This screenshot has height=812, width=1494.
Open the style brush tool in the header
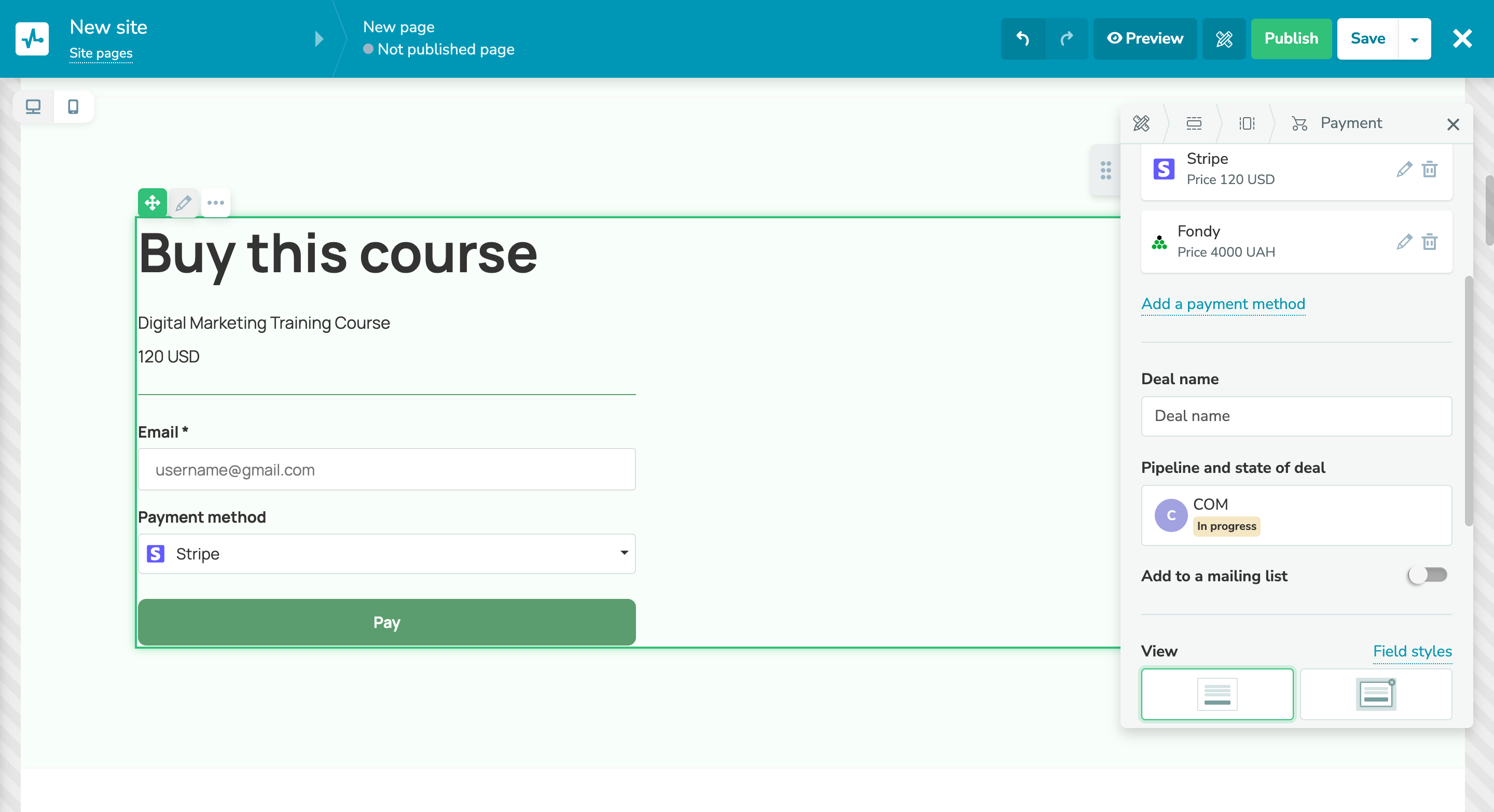(1224, 39)
